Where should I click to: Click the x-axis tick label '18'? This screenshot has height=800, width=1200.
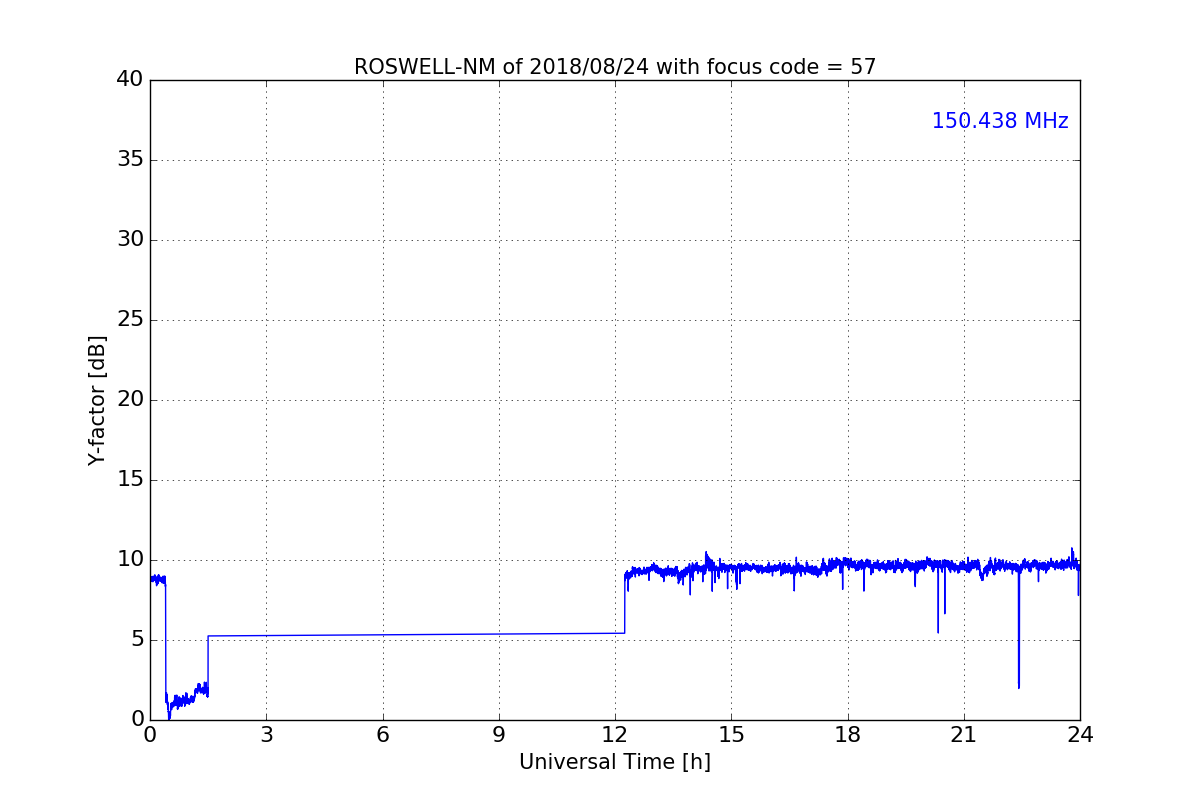[848, 734]
